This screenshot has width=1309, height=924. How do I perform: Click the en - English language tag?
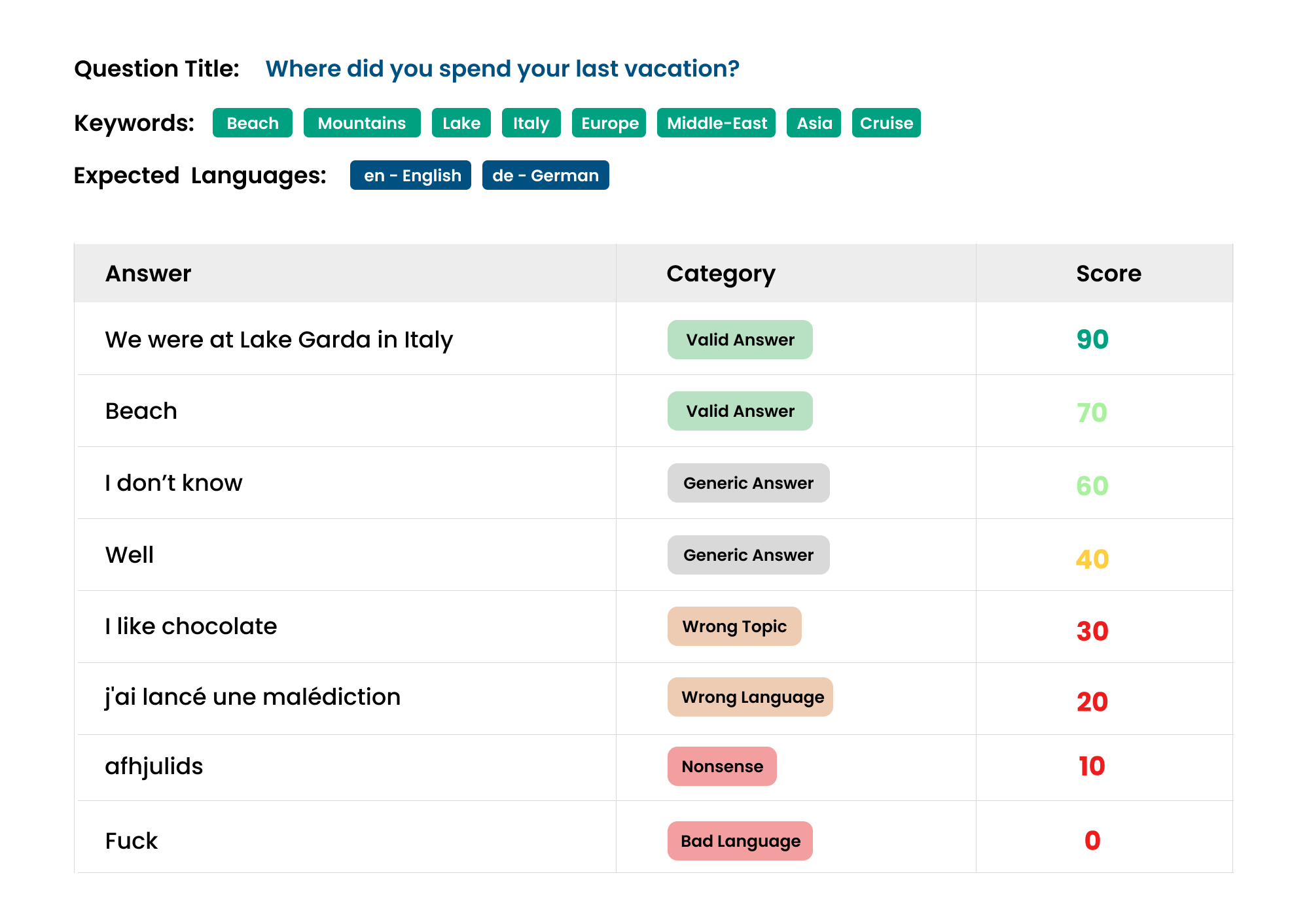point(410,175)
